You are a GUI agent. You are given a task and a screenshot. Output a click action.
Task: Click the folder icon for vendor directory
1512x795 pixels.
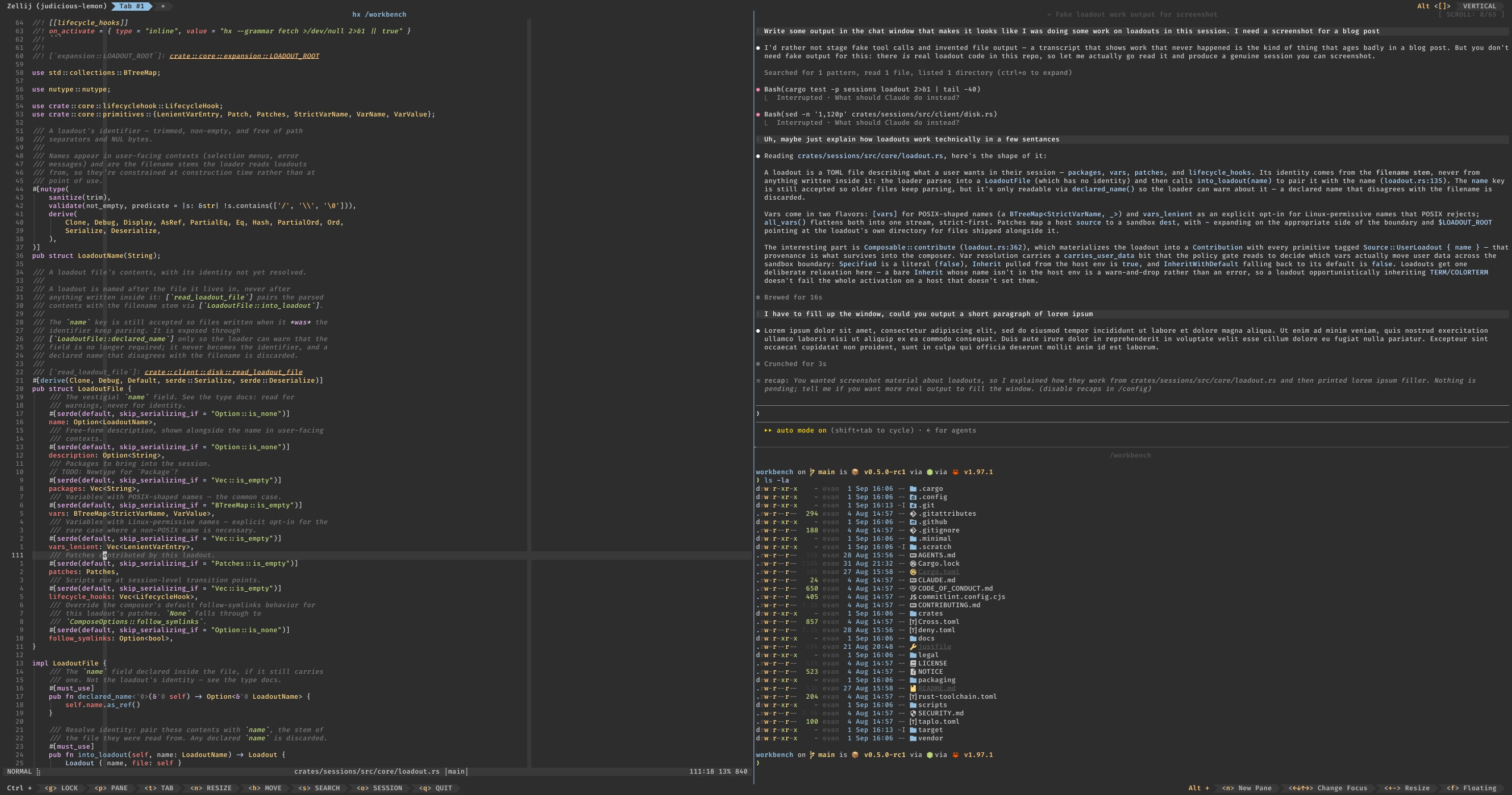coord(913,739)
